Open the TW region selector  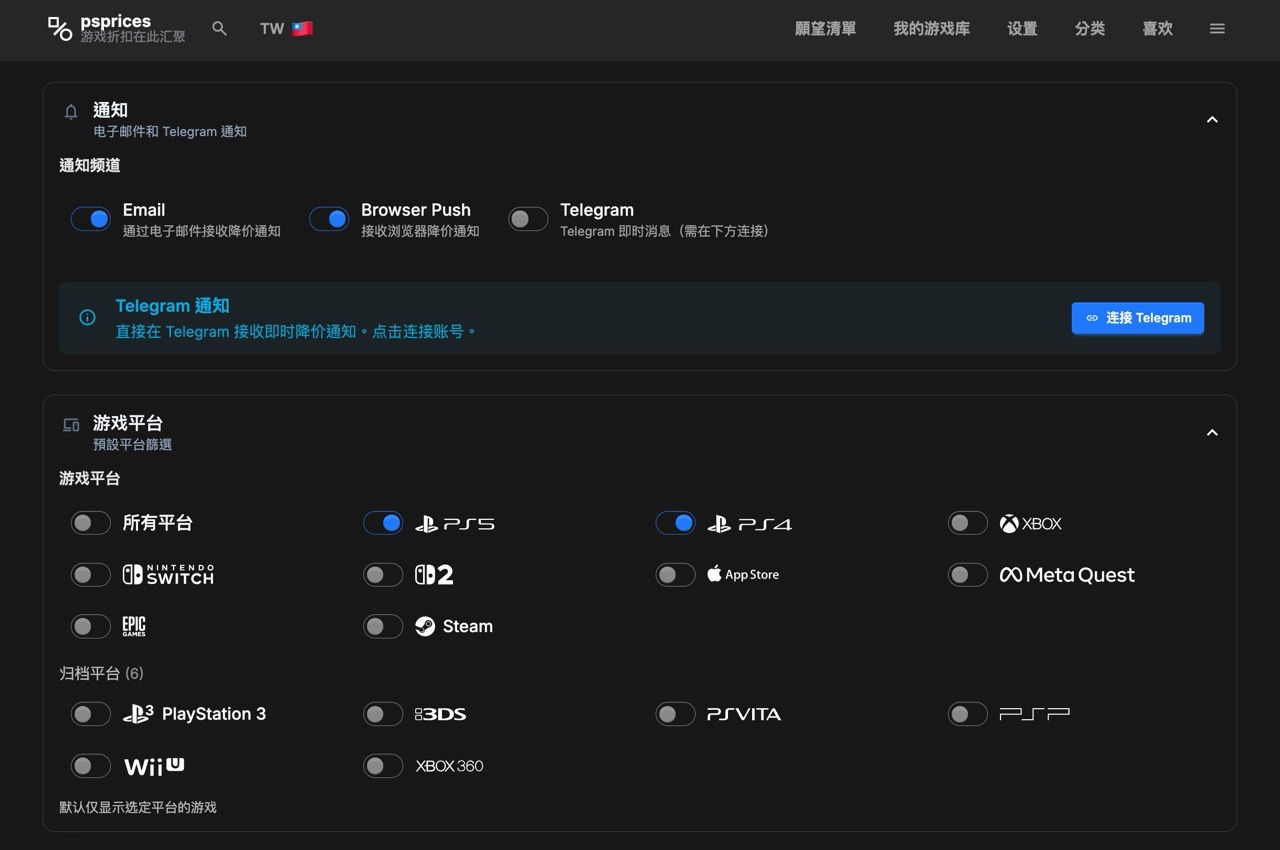pyautogui.click(x=286, y=29)
